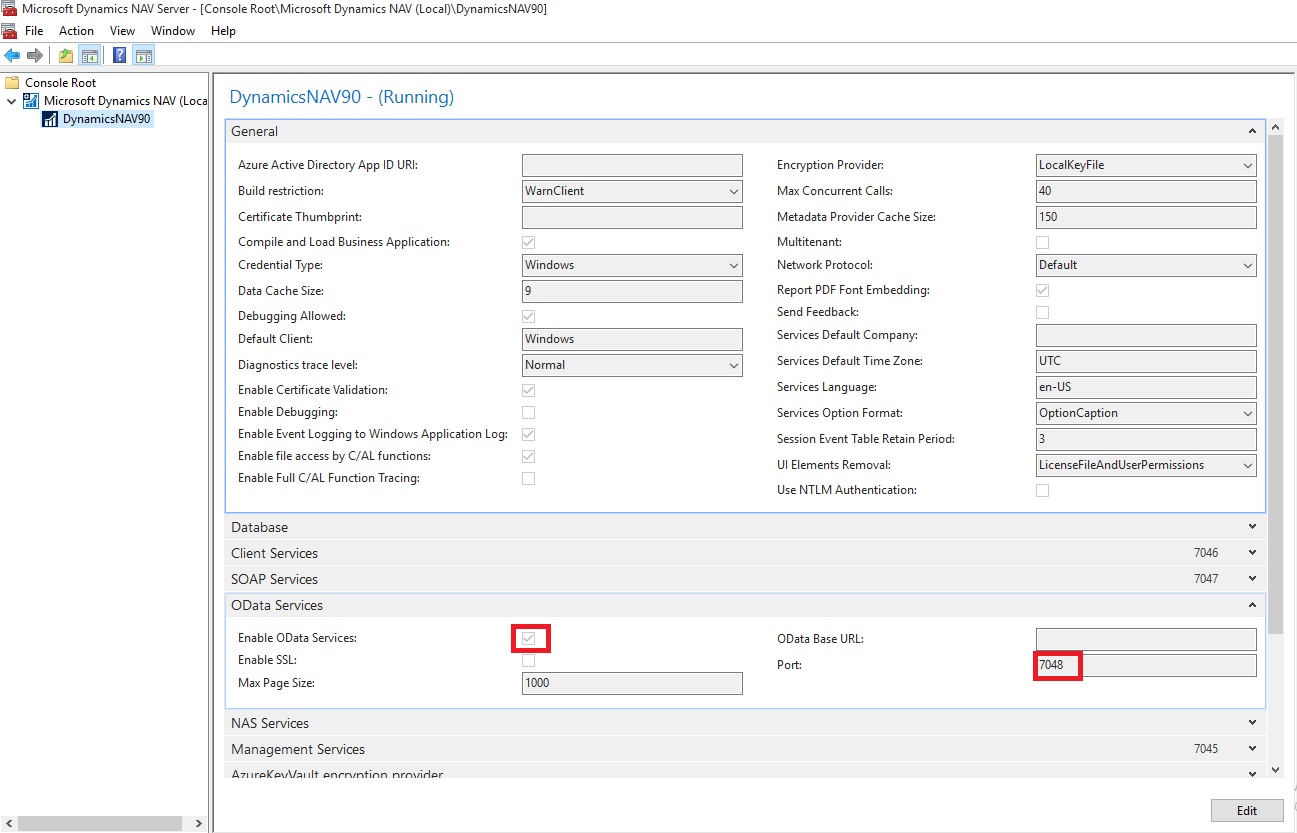Open the Window menu
Viewport: 1297px width, 833px height.
tap(172, 30)
